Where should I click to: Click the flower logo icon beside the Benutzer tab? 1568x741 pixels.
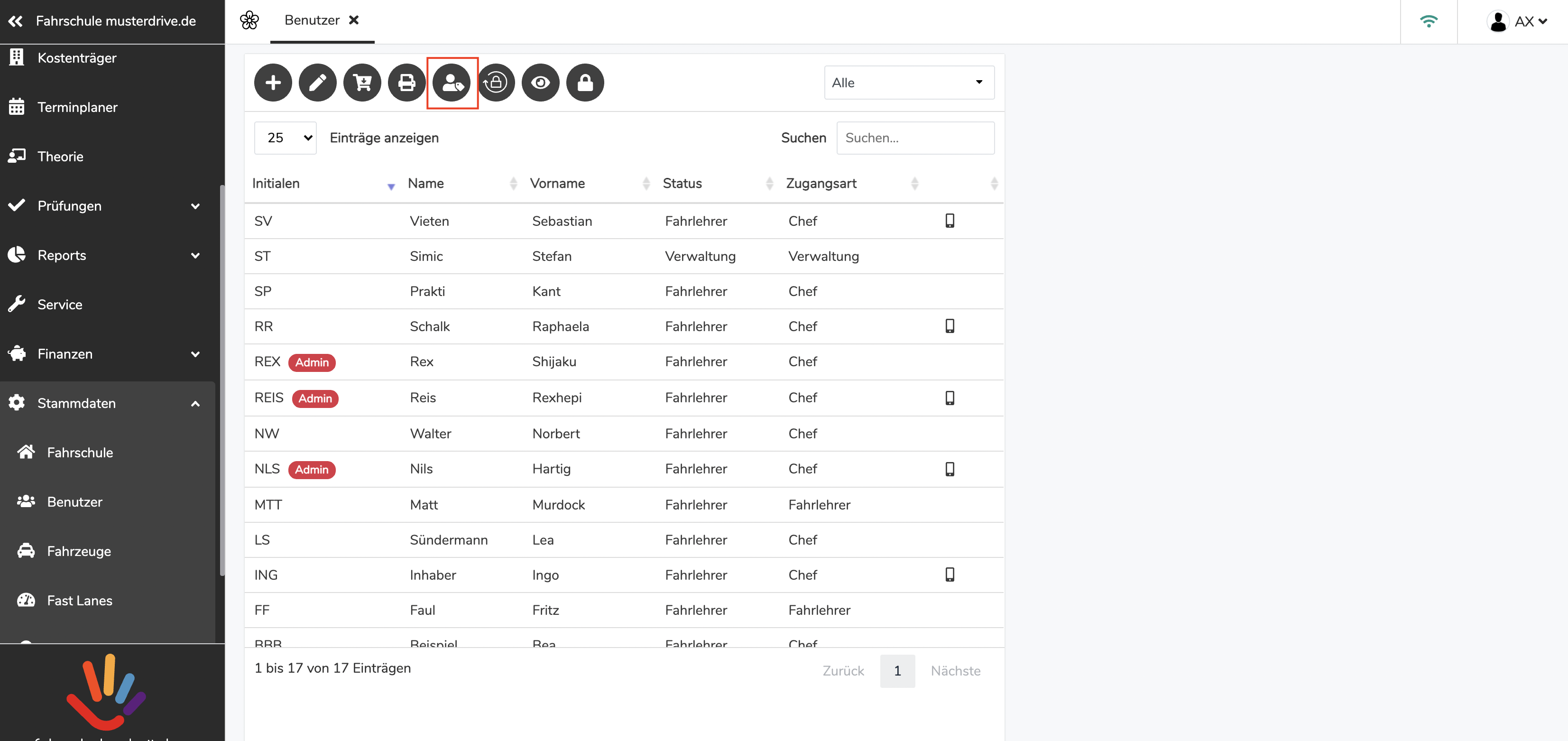coord(249,20)
